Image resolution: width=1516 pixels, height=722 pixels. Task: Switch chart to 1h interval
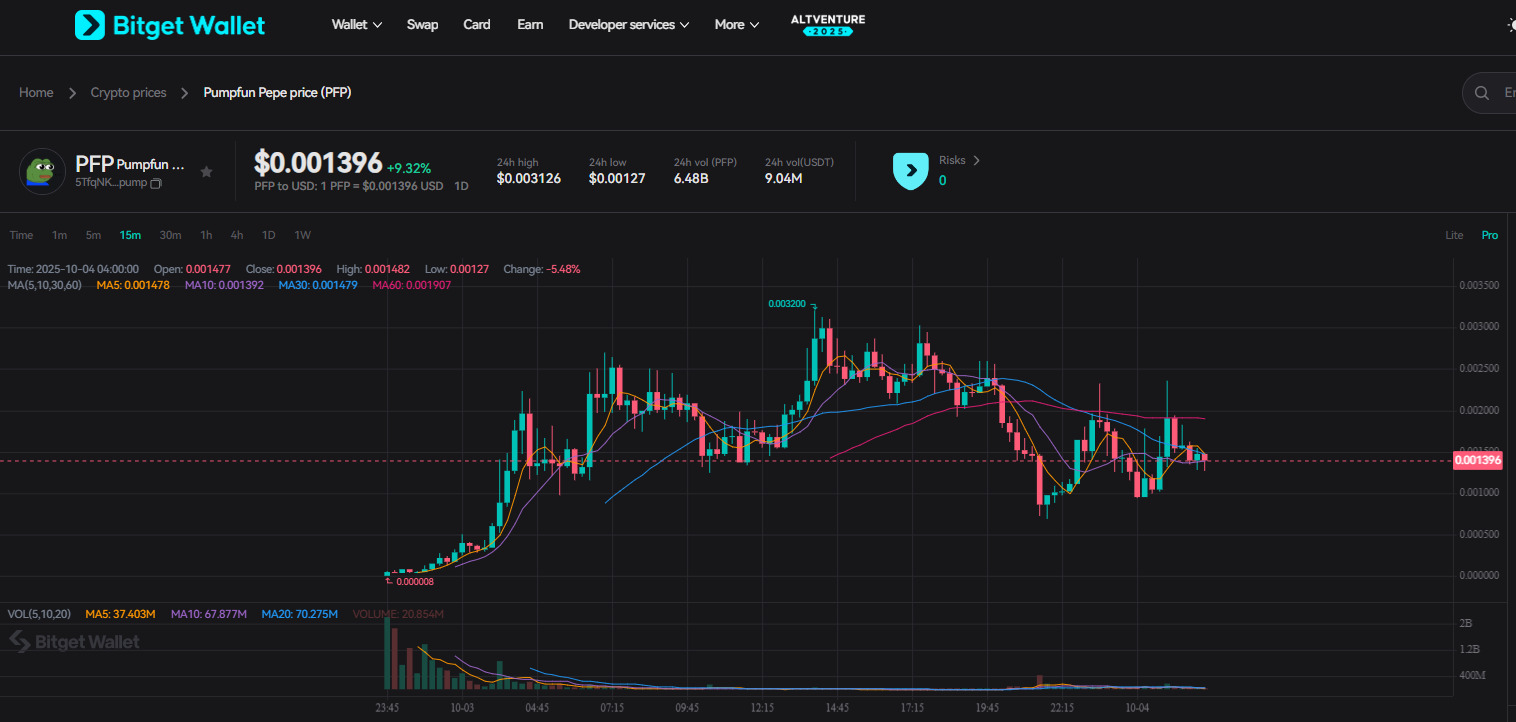206,235
